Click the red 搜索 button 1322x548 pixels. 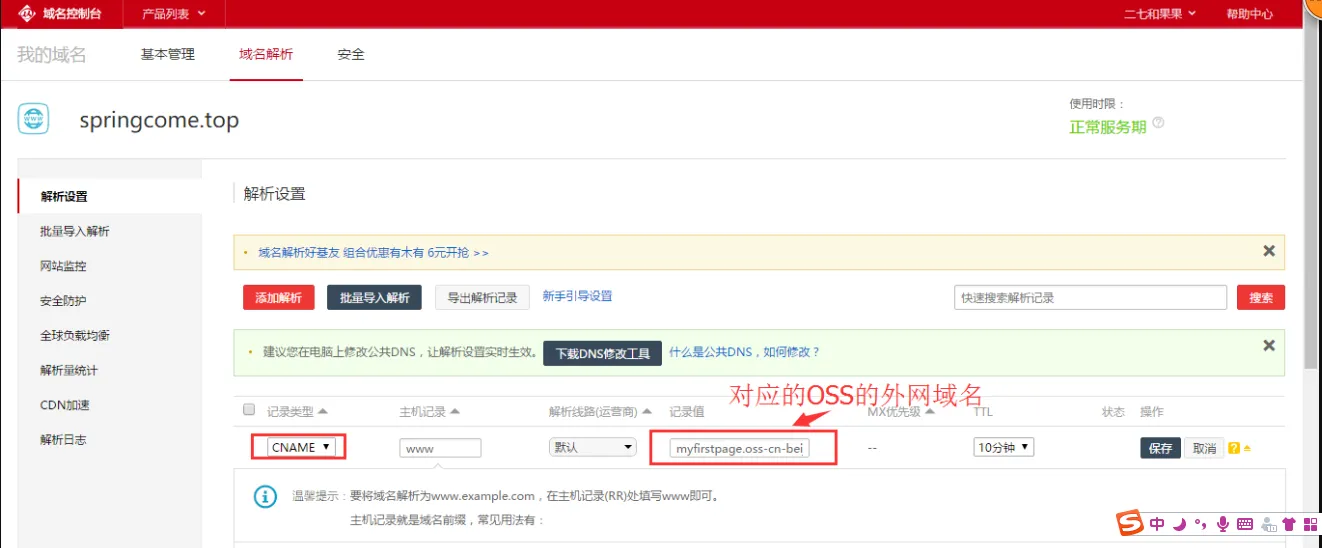1261,297
